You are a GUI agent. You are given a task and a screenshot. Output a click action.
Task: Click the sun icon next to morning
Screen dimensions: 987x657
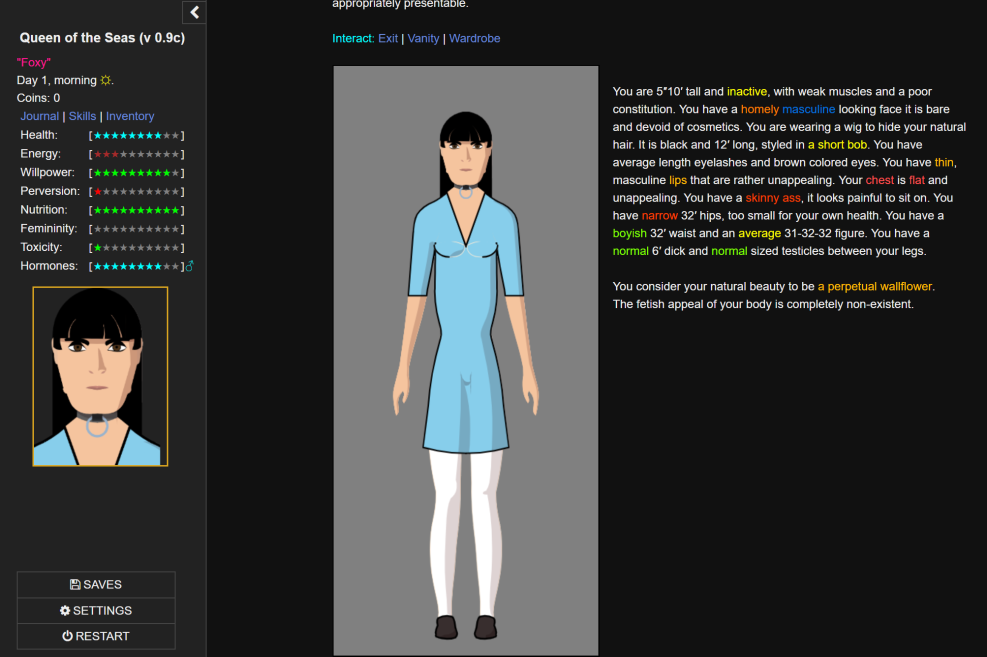click(105, 80)
